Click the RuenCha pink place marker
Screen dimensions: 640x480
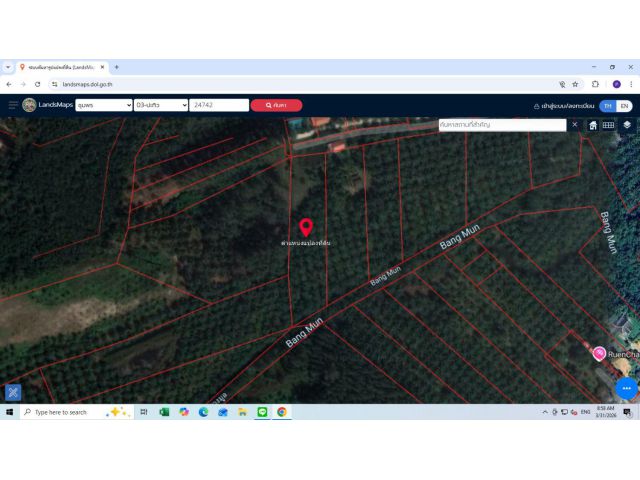[x=599, y=353]
